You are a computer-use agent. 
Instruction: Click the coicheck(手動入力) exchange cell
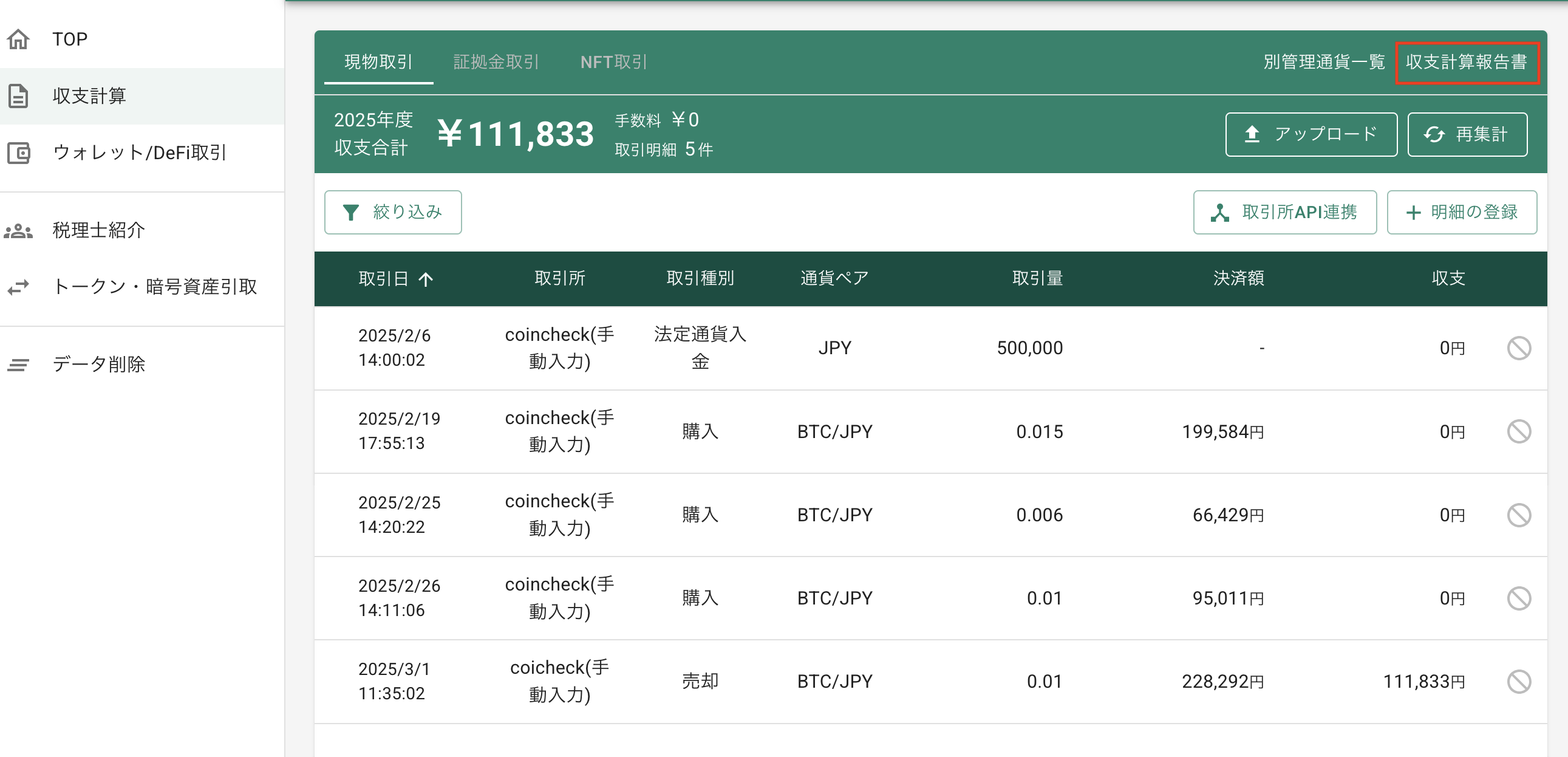559,681
